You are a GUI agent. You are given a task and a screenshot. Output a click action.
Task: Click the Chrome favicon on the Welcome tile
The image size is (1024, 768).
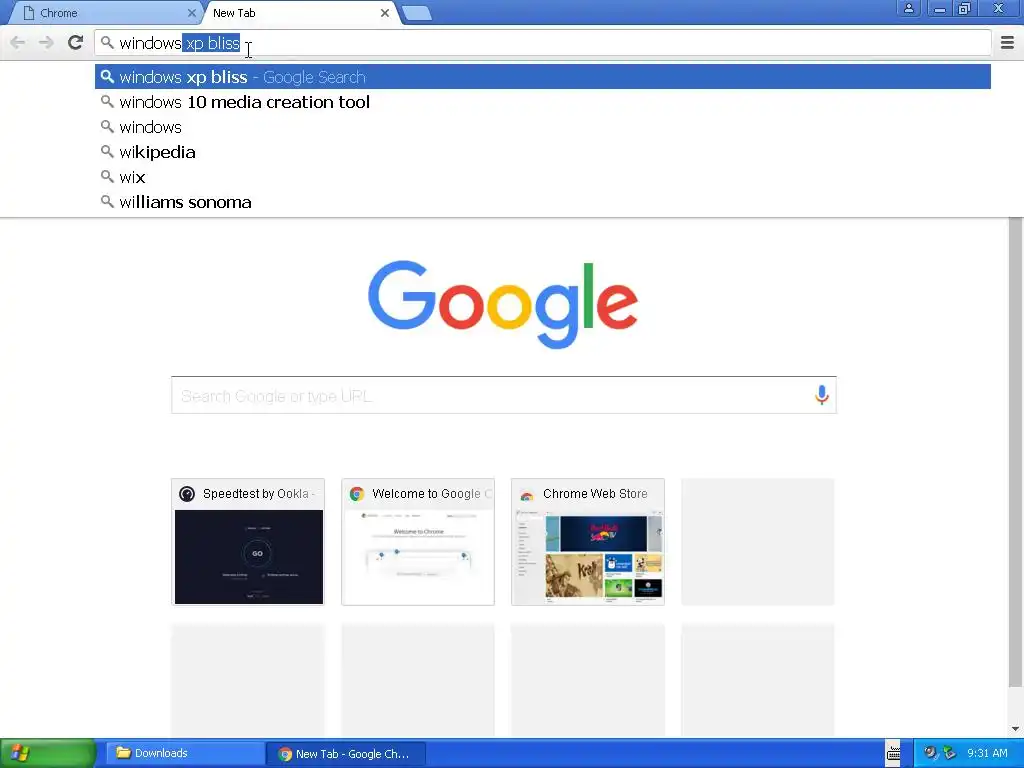357,494
